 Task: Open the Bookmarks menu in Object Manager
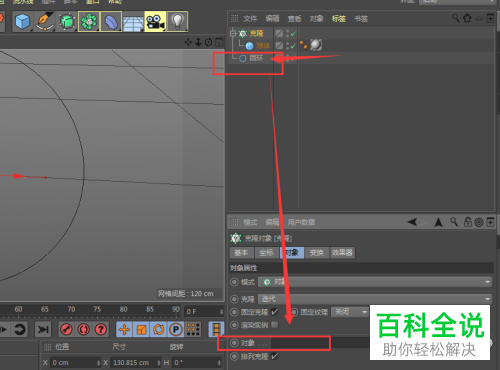[361, 19]
